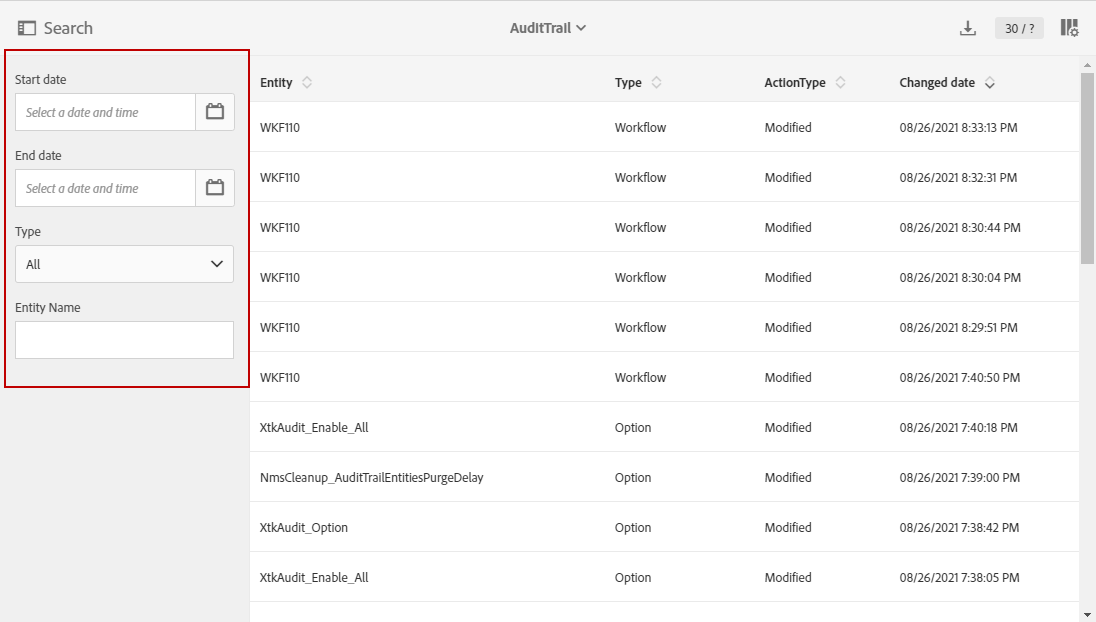The width and height of the screenshot is (1096, 622).
Task: Sort by the Type column arrows
Action: (x=656, y=83)
